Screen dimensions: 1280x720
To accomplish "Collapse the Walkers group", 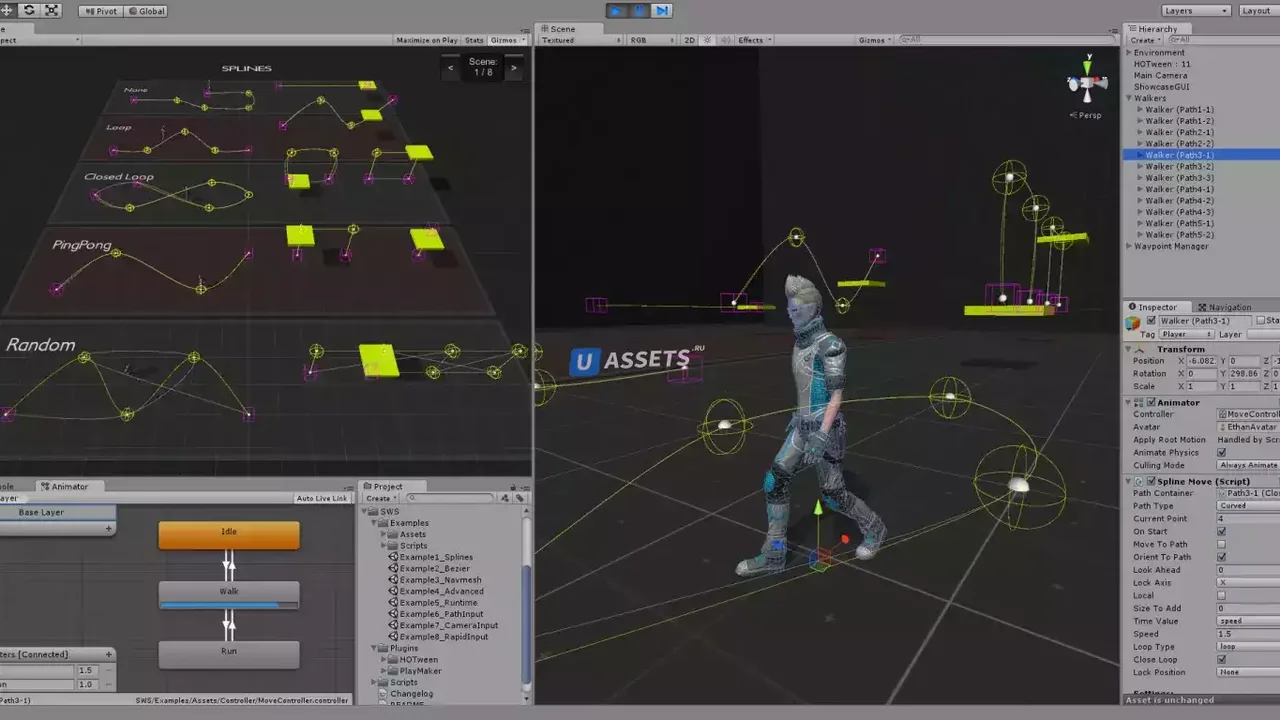I will click(1130, 98).
